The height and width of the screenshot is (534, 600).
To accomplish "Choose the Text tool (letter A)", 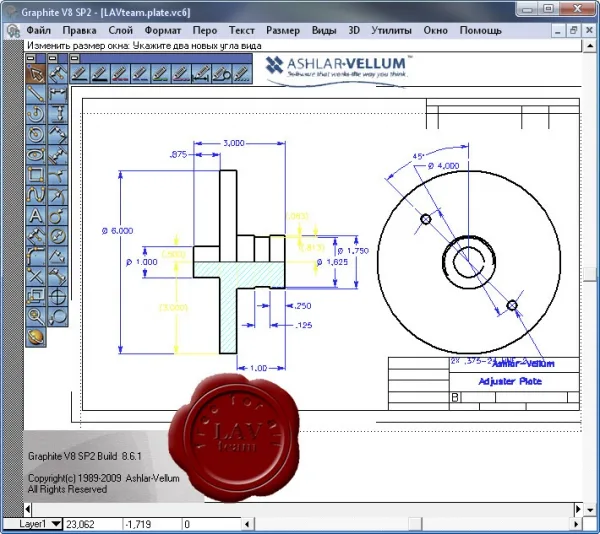I will coord(36,215).
